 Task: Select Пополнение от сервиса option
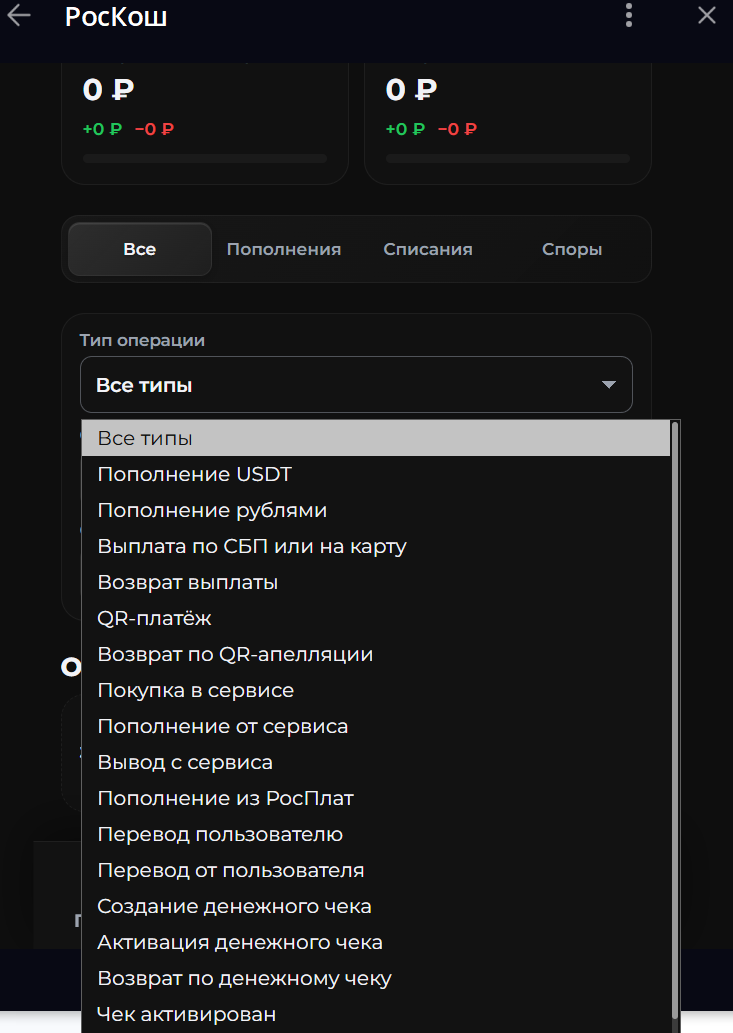[x=376, y=726]
